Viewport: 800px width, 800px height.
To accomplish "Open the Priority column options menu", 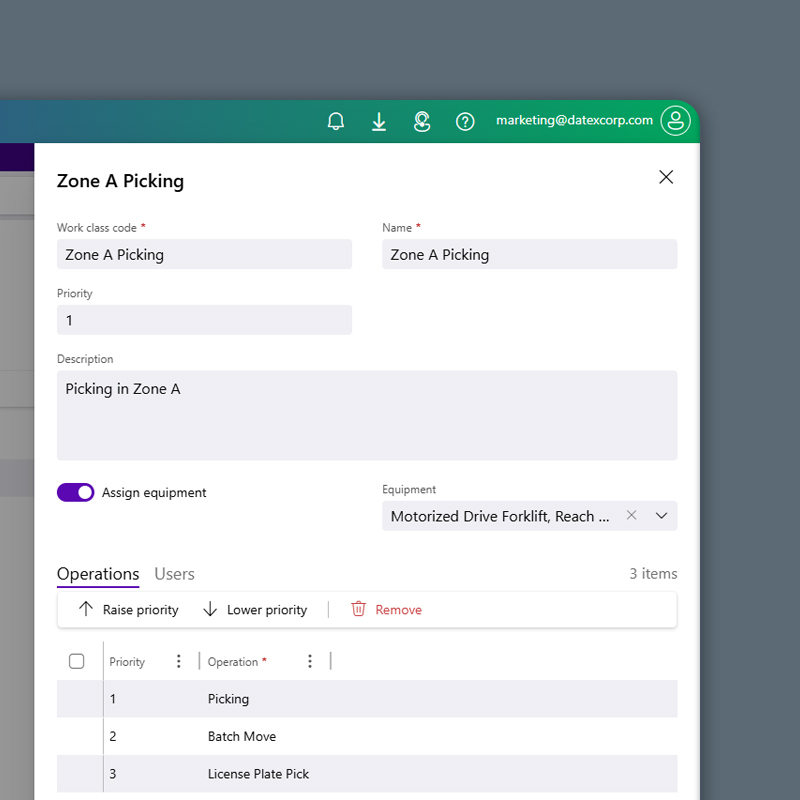I will [x=179, y=661].
